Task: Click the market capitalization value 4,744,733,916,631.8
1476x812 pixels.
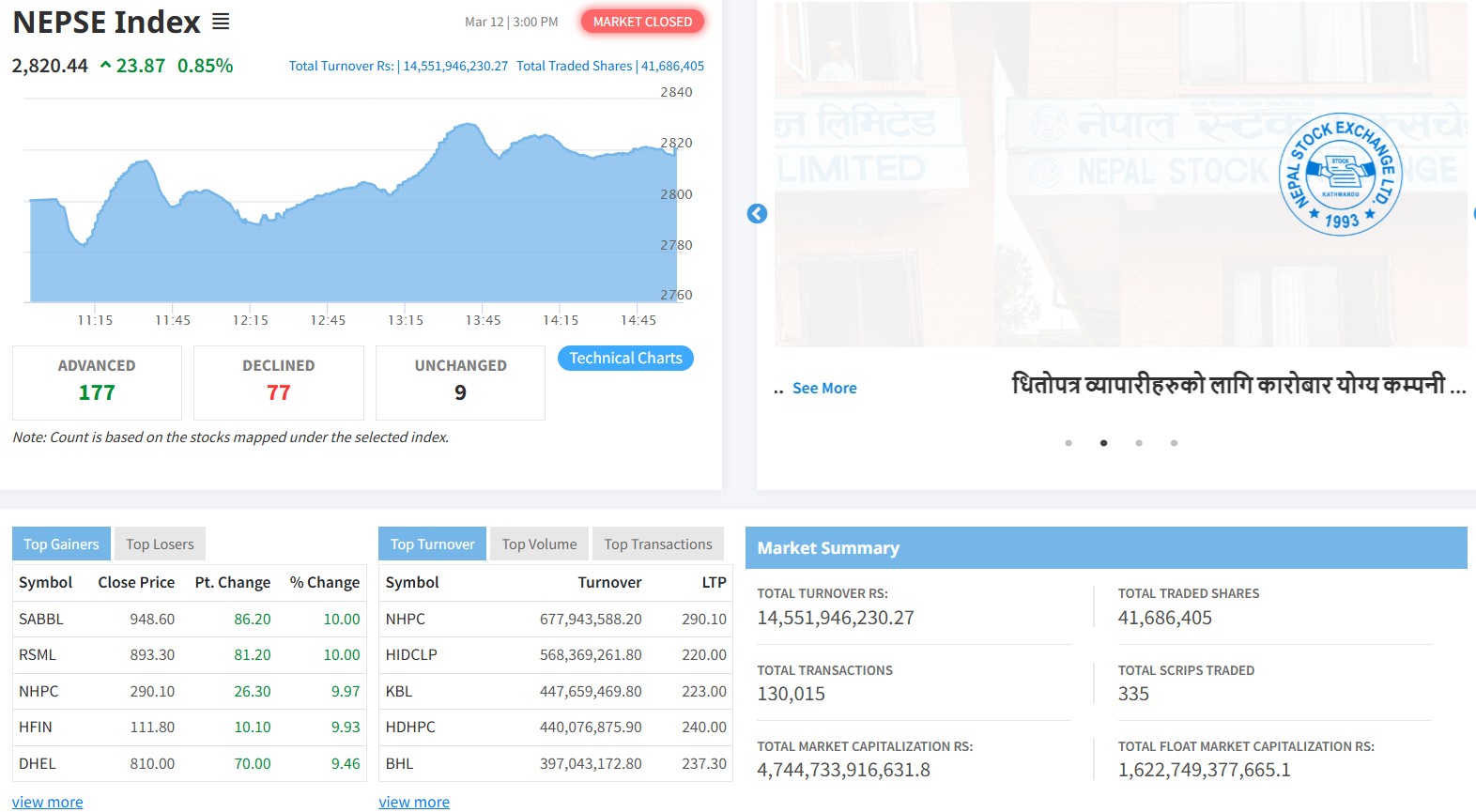Action: pos(844,771)
